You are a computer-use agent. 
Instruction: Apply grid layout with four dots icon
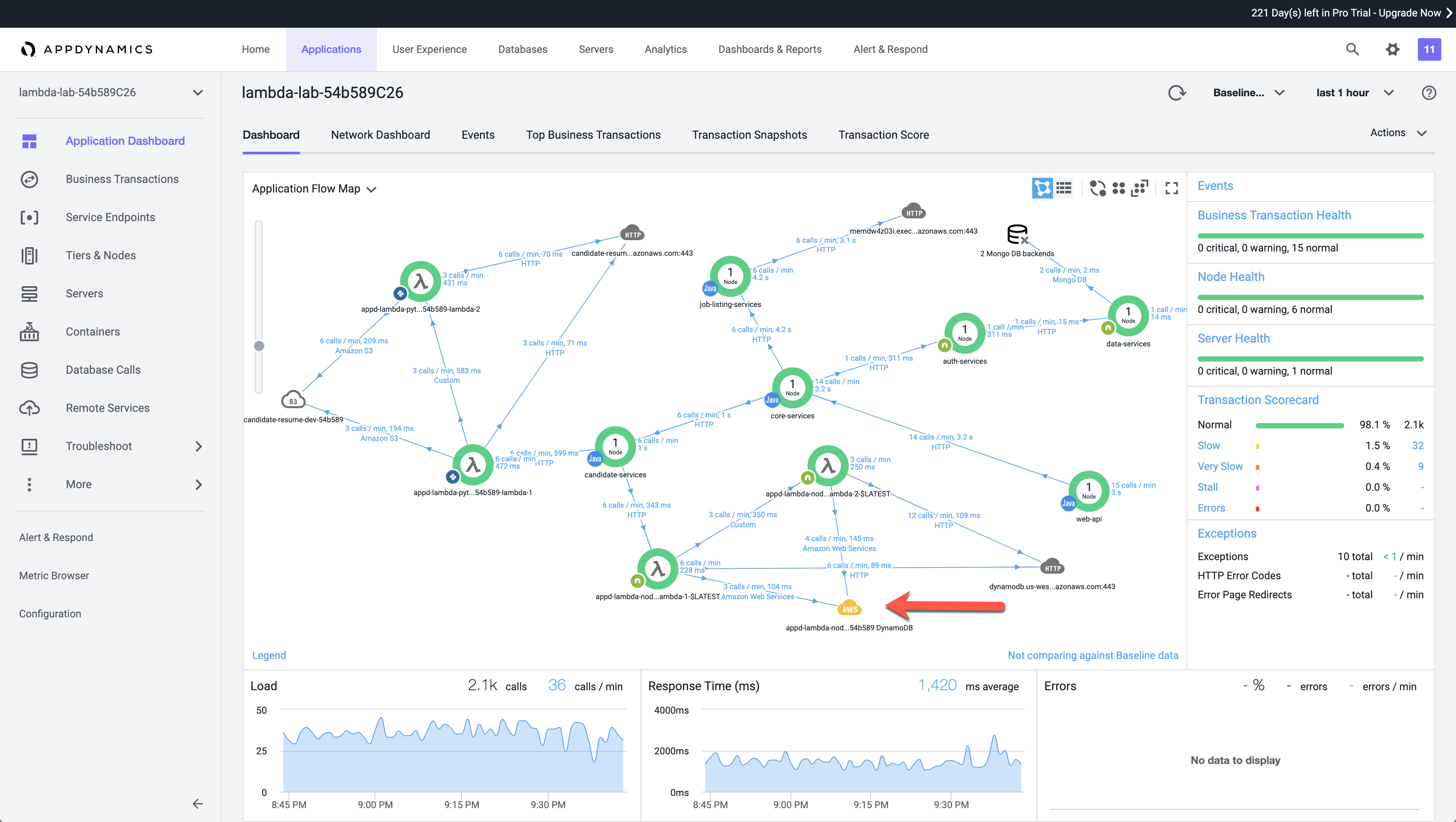click(x=1118, y=188)
